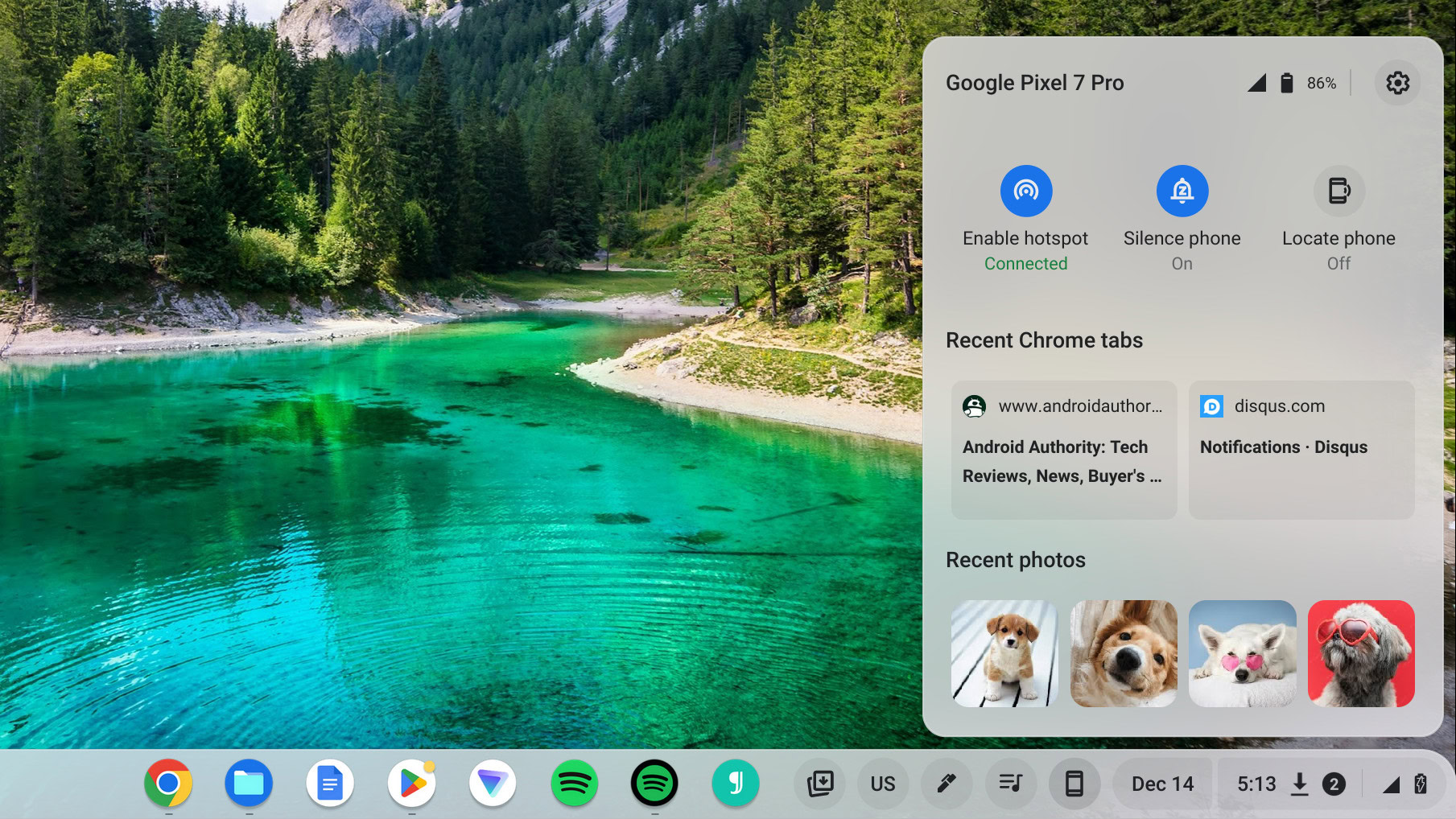The height and width of the screenshot is (819, 1456).
Task: Open the dog wearing heart sunglasses photo
Action: 1360,653
